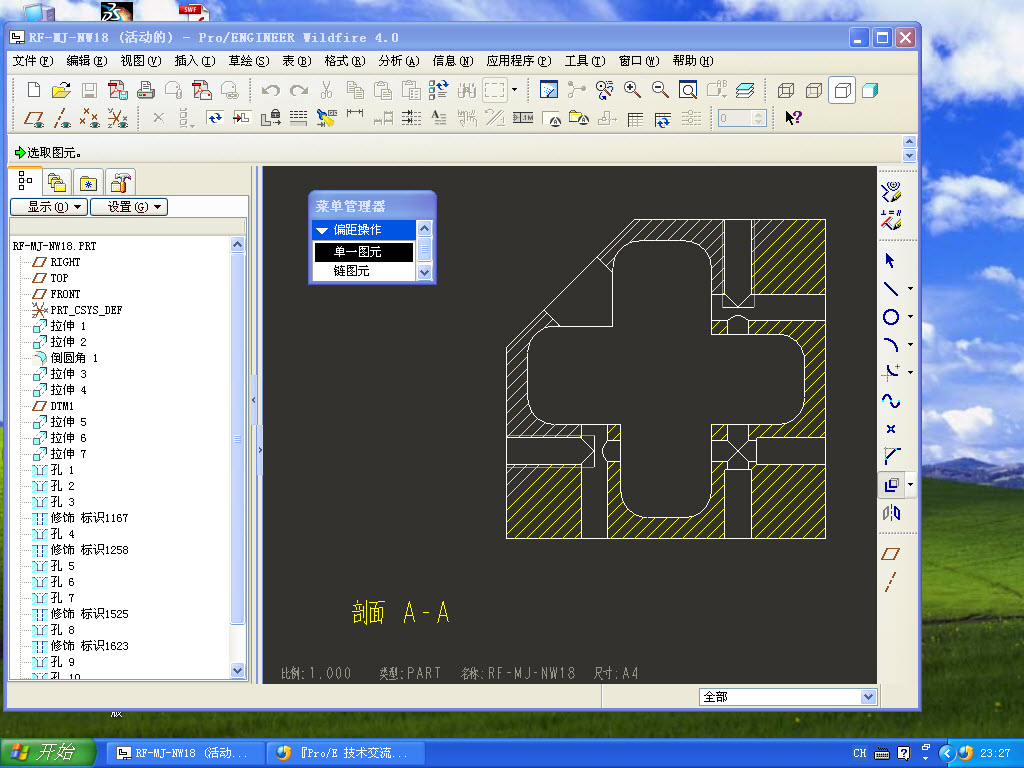Open the 工具(T) menu

pos(584,61)
